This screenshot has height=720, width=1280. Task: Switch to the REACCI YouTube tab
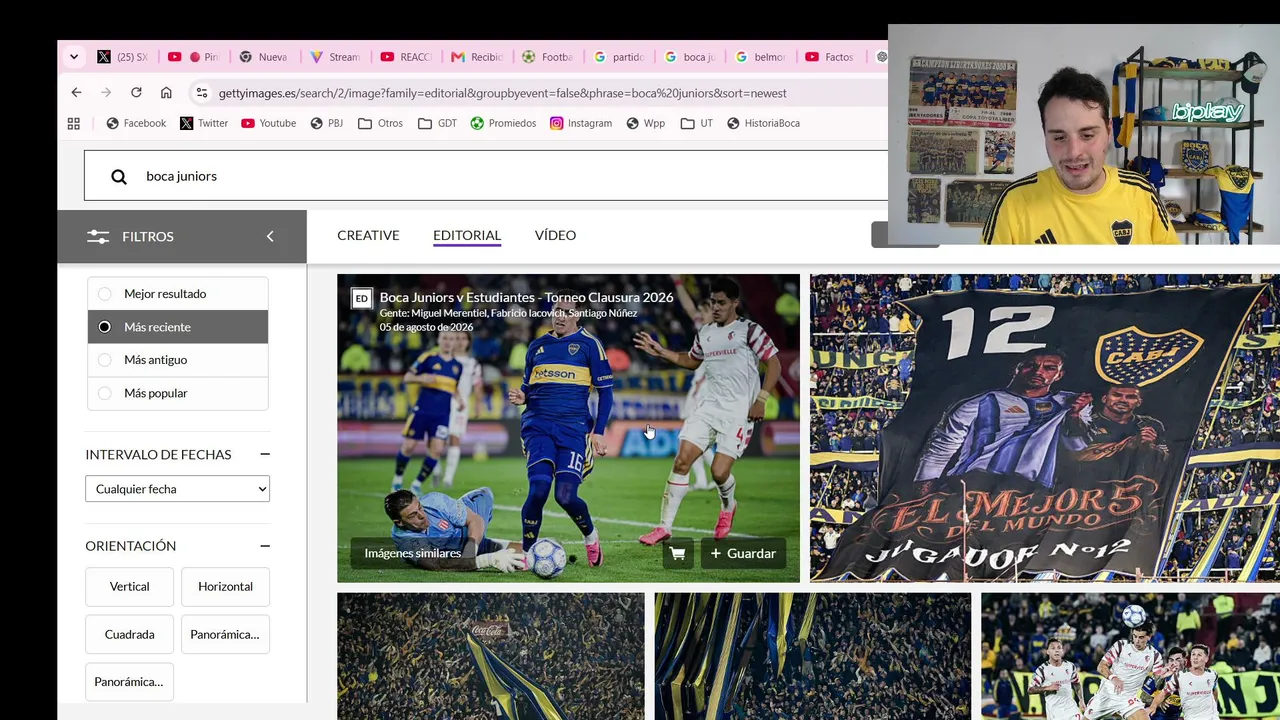pos(407,57)
